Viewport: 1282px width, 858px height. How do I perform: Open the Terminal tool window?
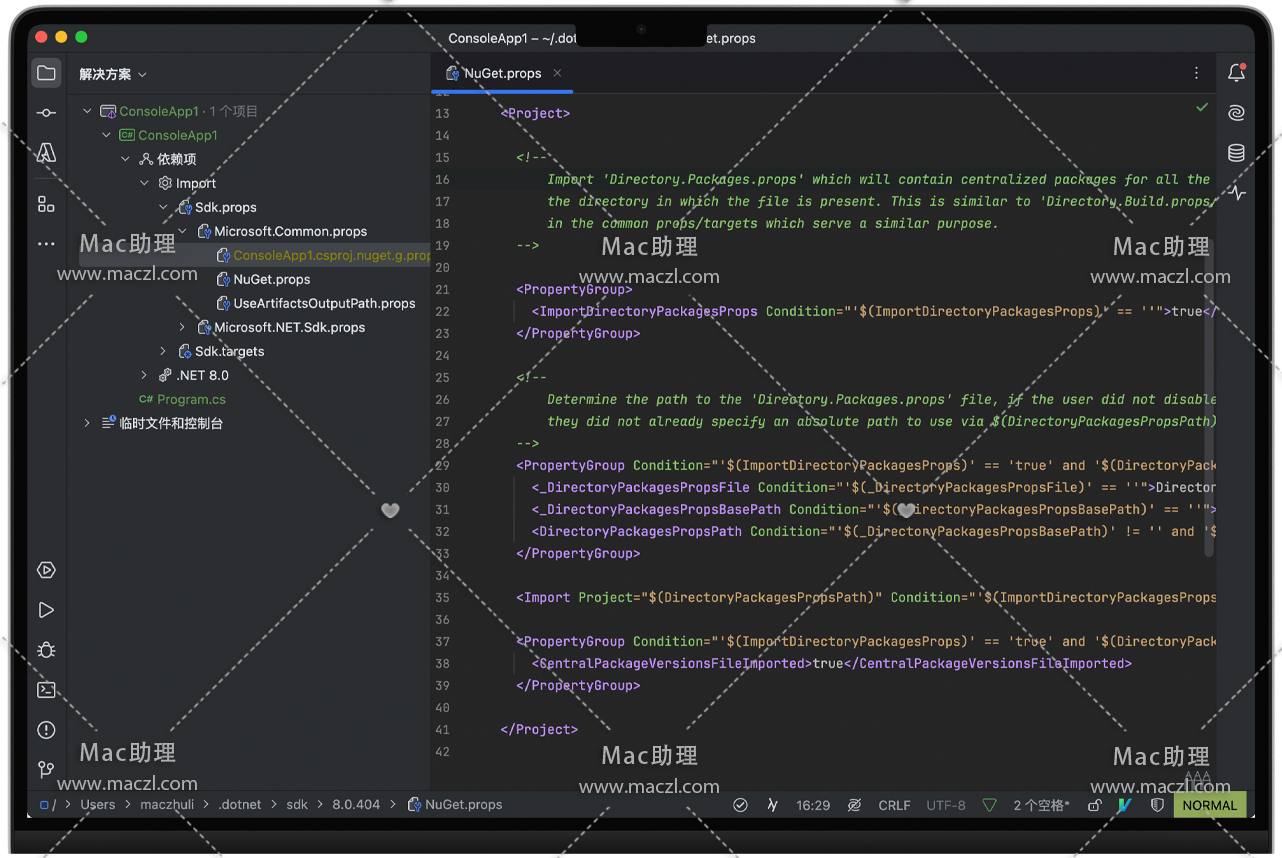coord(46,690)
